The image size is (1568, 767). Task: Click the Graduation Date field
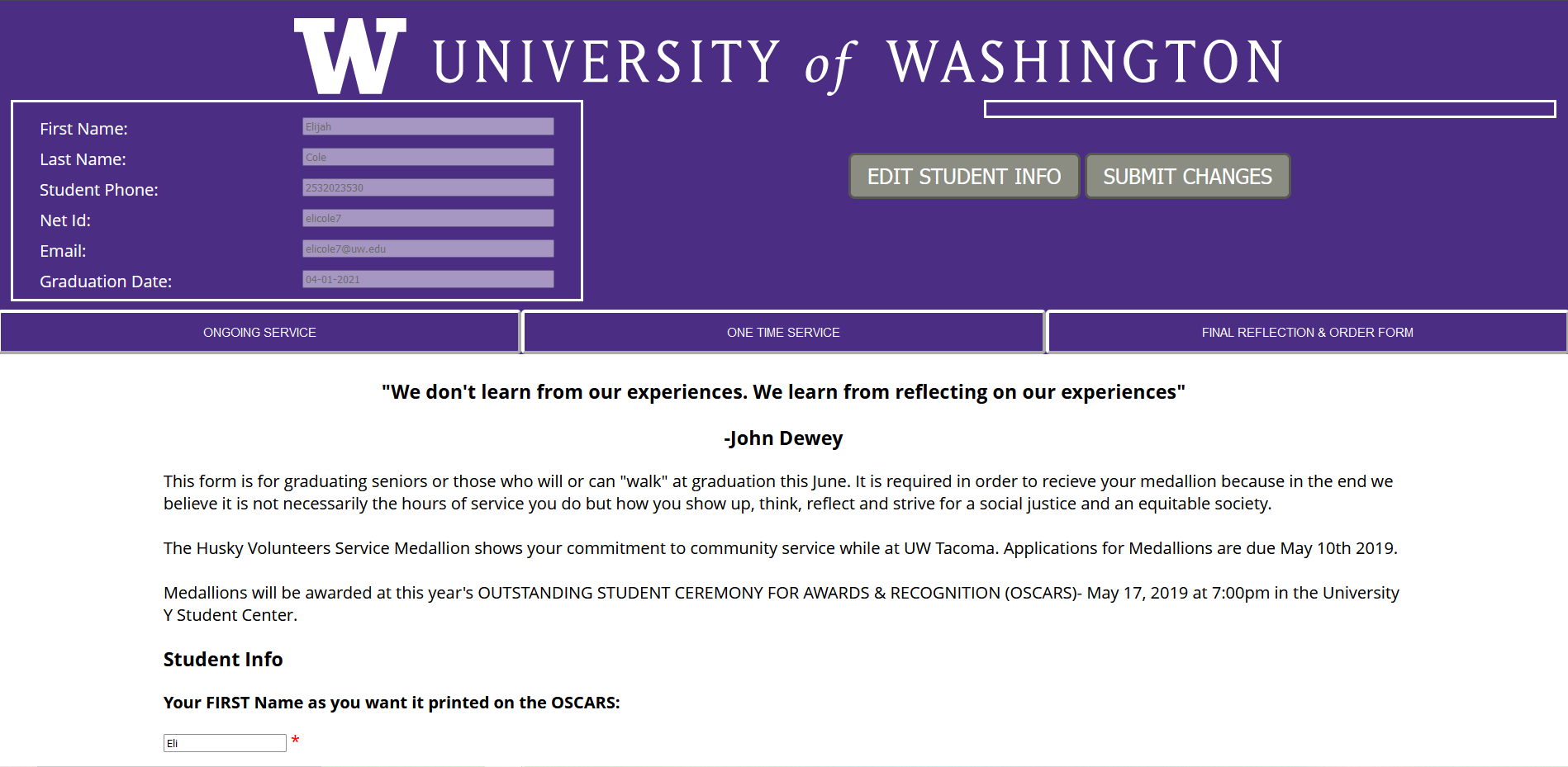[x=428, y=279]
